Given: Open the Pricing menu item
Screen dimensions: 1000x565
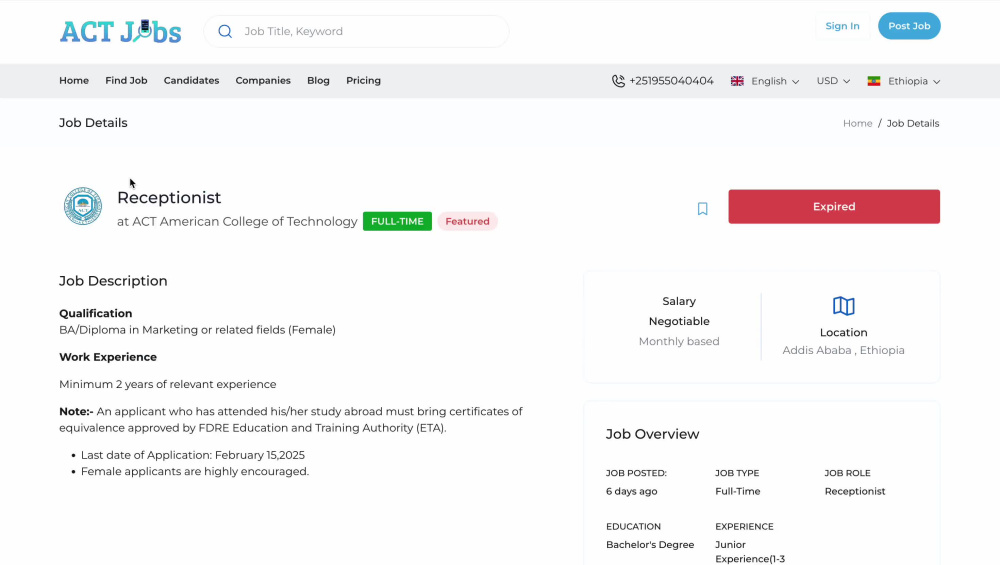Looking at the screenshot, I should click(x=364, y=80).
